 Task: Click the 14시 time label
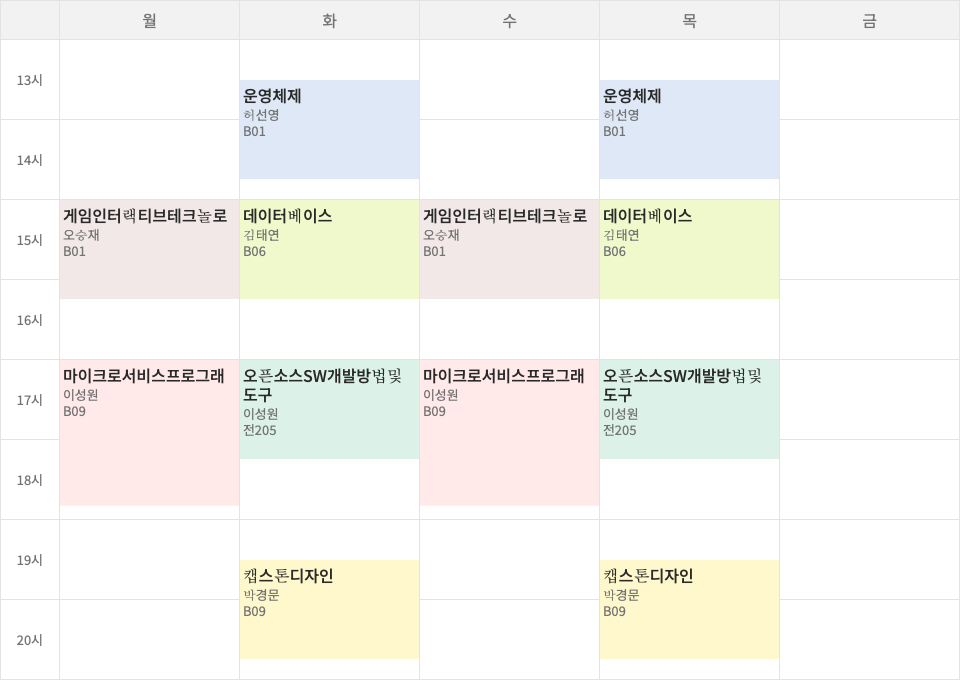pos(29,160)
